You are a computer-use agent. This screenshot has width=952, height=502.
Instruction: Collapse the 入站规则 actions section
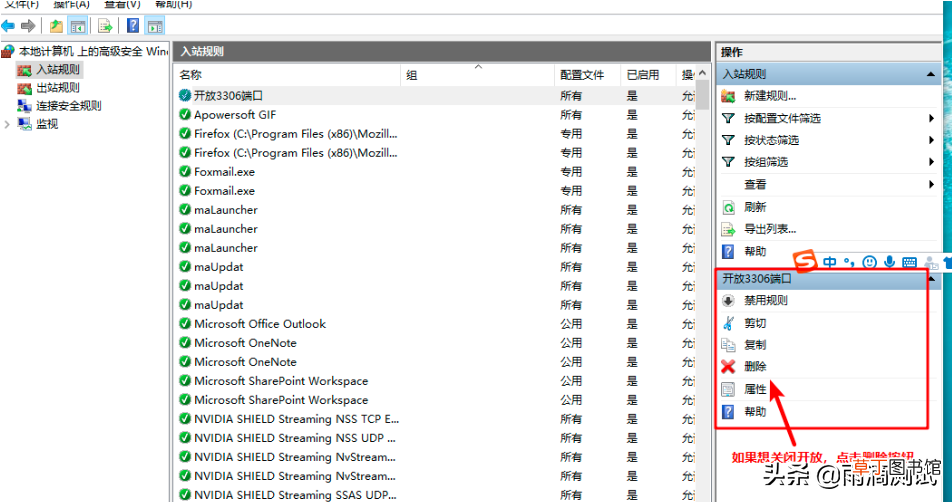[x=930, y=75]
